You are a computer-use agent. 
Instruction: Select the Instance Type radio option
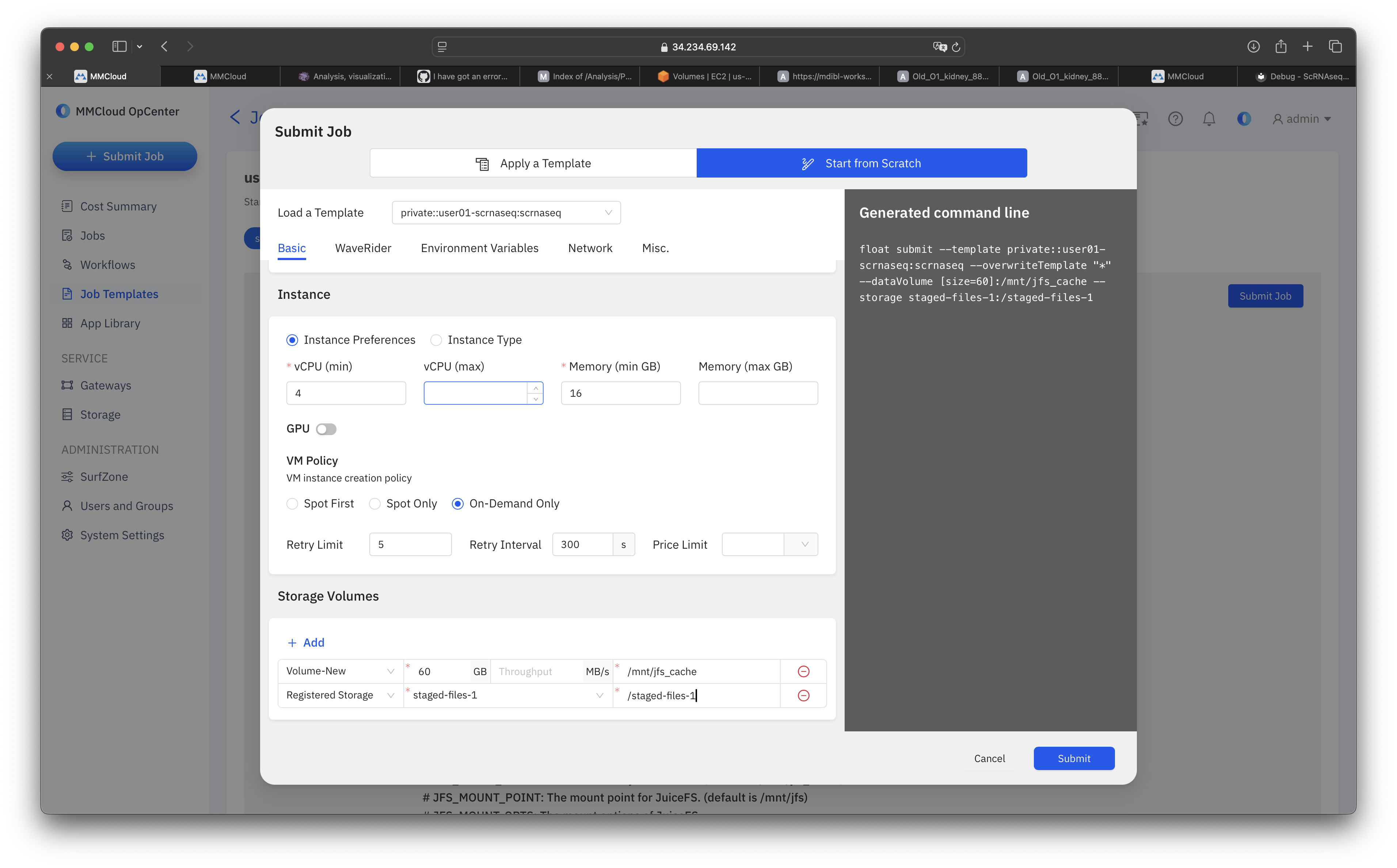click(x=436, y=340)
